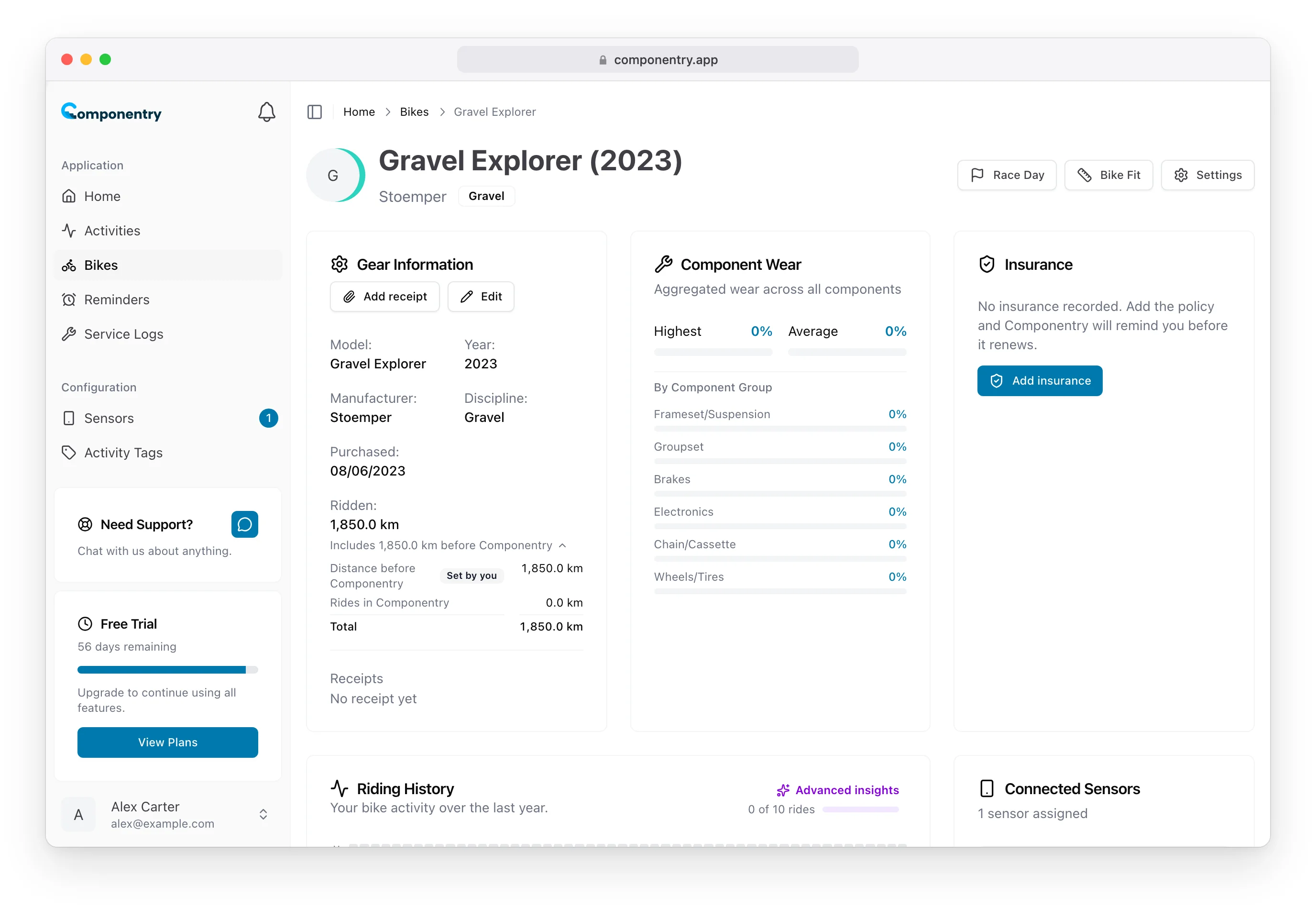Click the rides quota progress bar
This screenshot has width=1316, height=908.
[x=860, y=809]
